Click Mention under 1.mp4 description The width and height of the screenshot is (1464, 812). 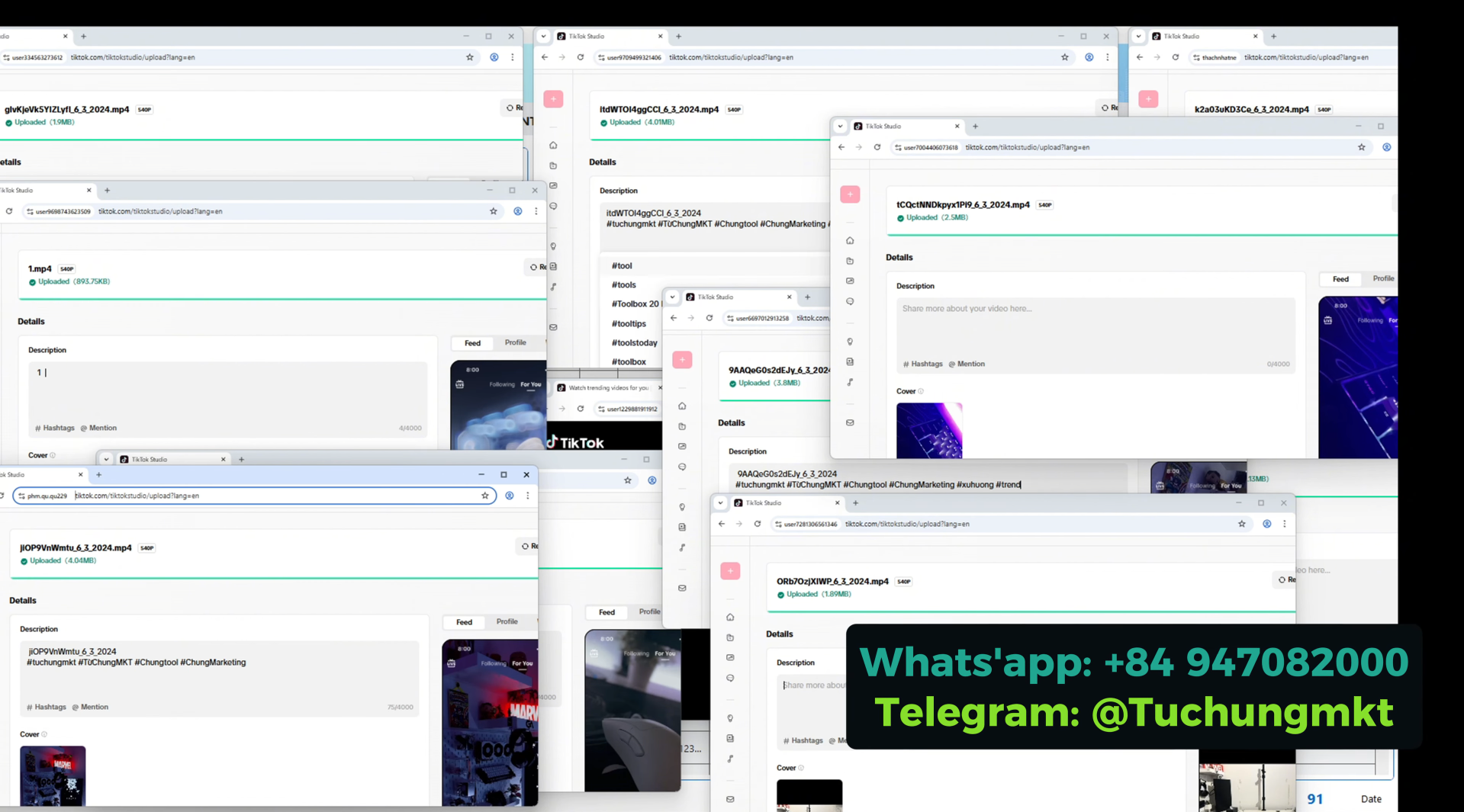[x=98, y=428]
